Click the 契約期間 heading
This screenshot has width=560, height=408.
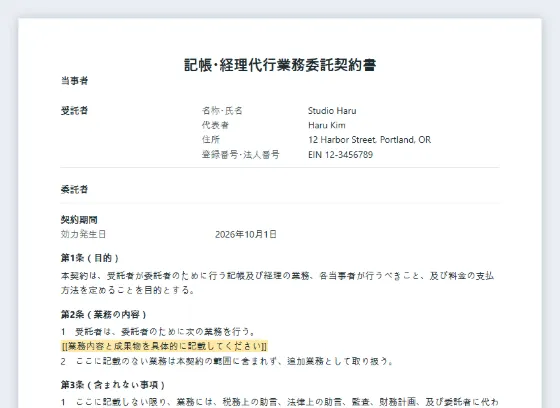pyautogui.click(x=79, y=220)
